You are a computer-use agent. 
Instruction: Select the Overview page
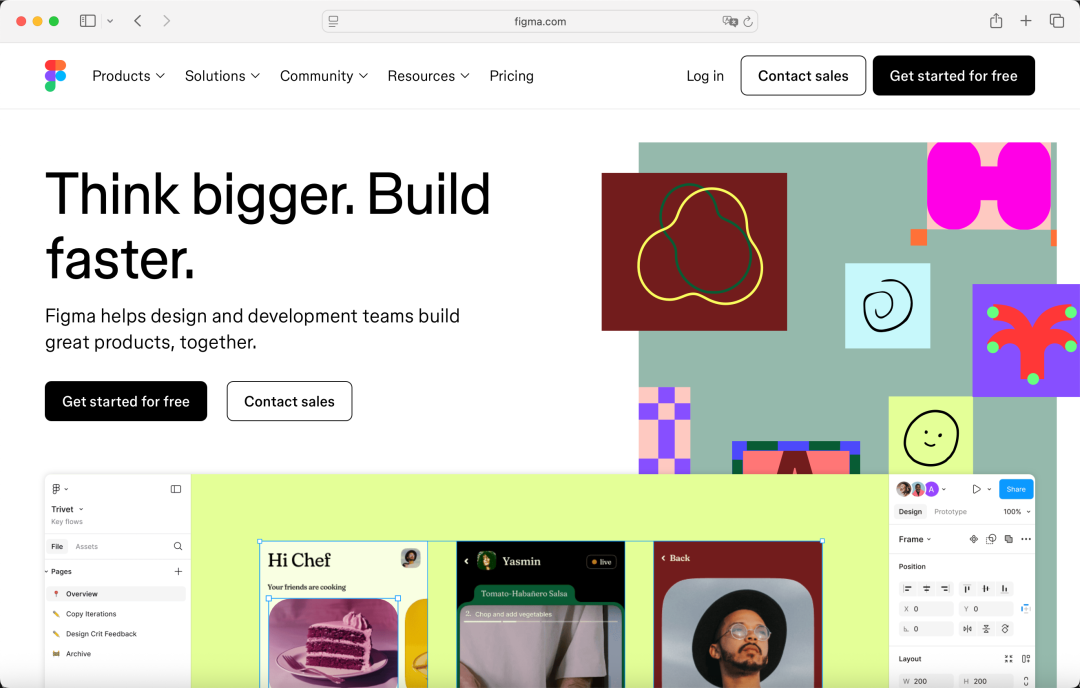click(116, 594)
